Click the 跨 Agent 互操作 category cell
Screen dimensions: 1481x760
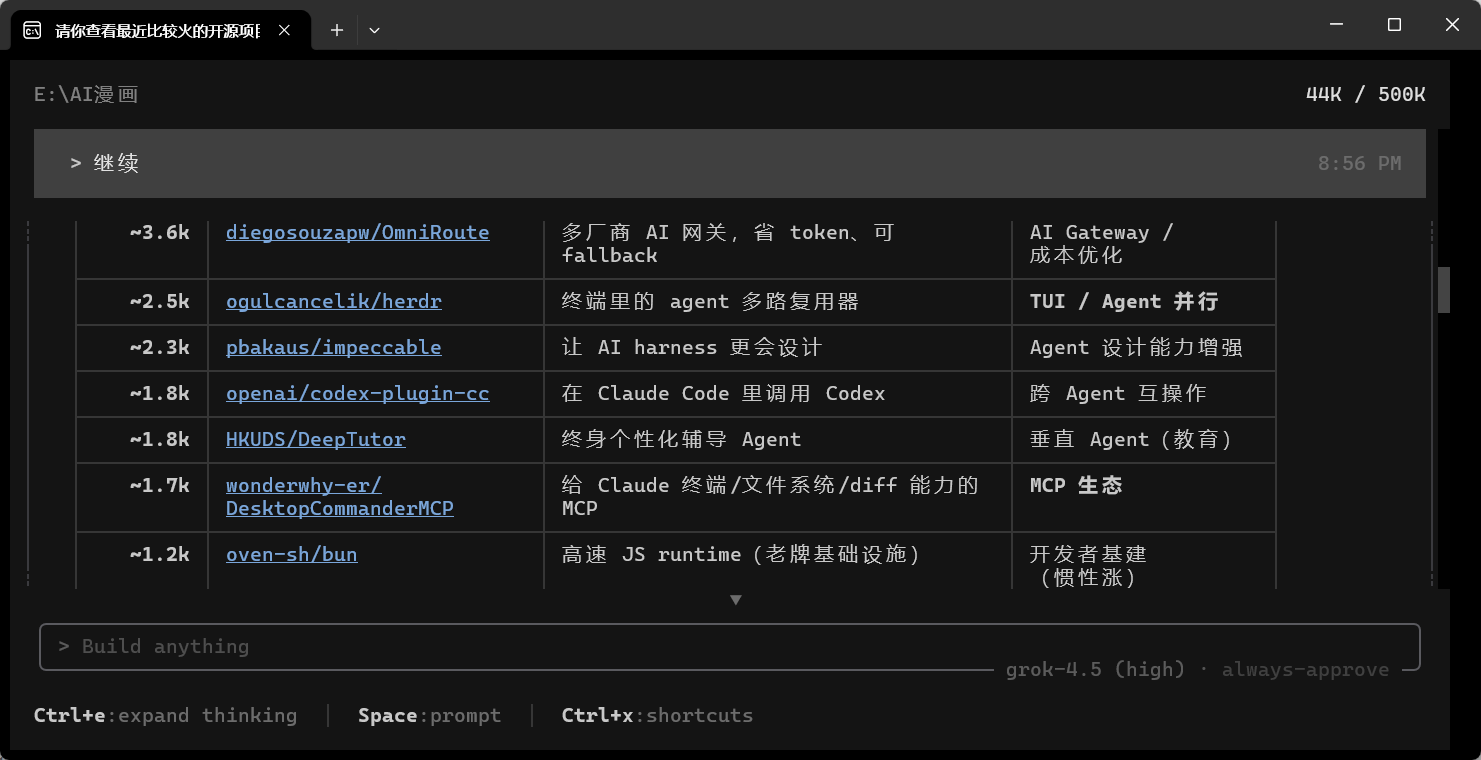click(x=1118, y=394)
